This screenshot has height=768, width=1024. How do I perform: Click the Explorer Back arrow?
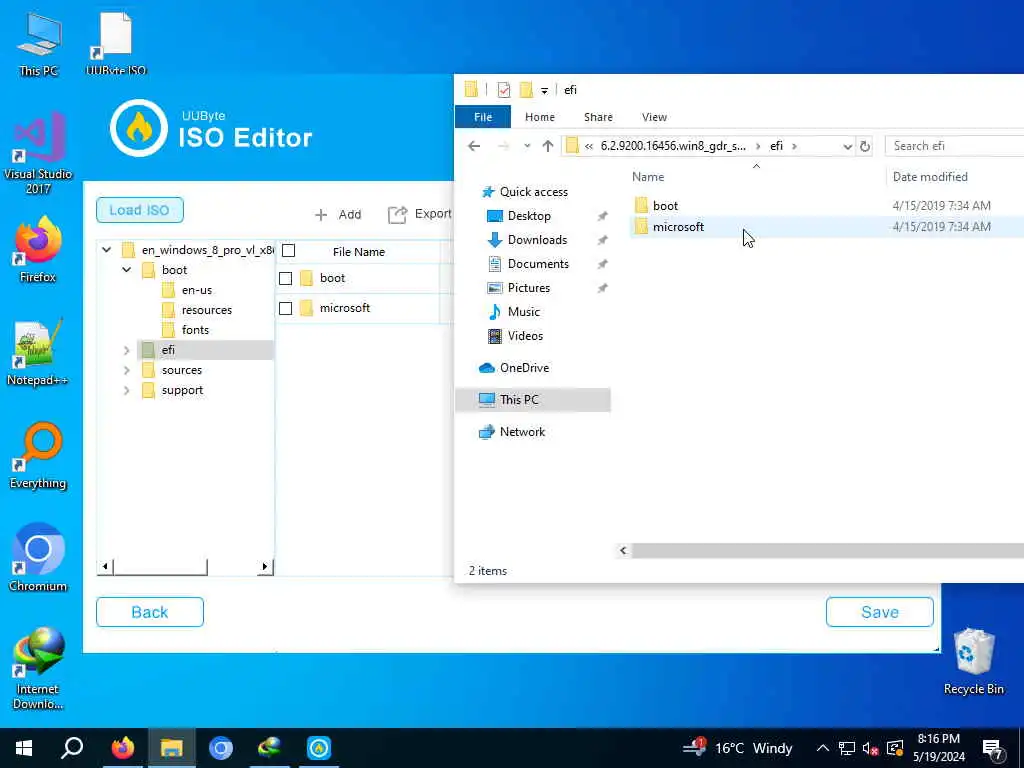pos(474,146)
